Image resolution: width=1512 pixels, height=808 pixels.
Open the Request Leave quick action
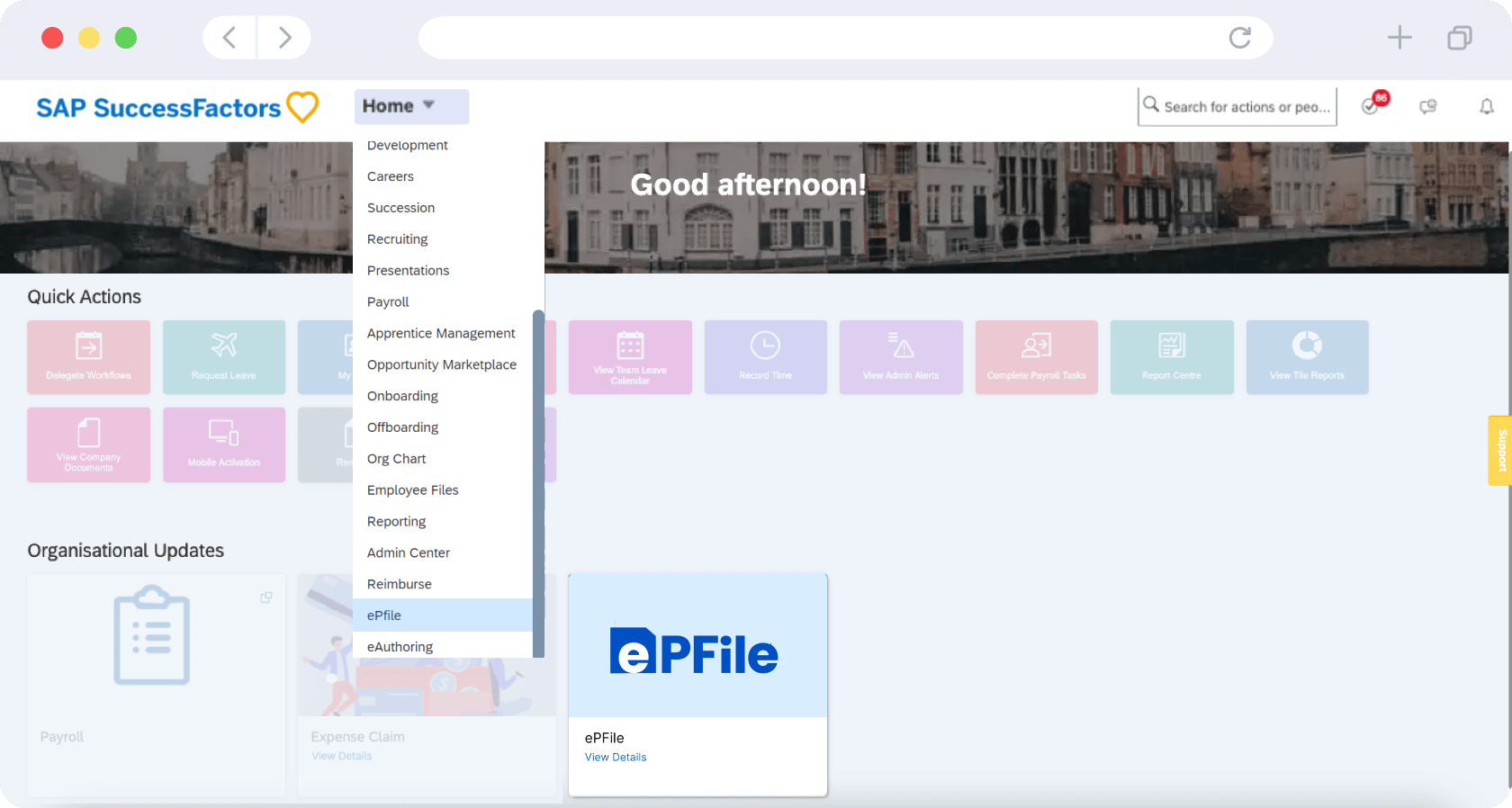click(x=224, y=357)
